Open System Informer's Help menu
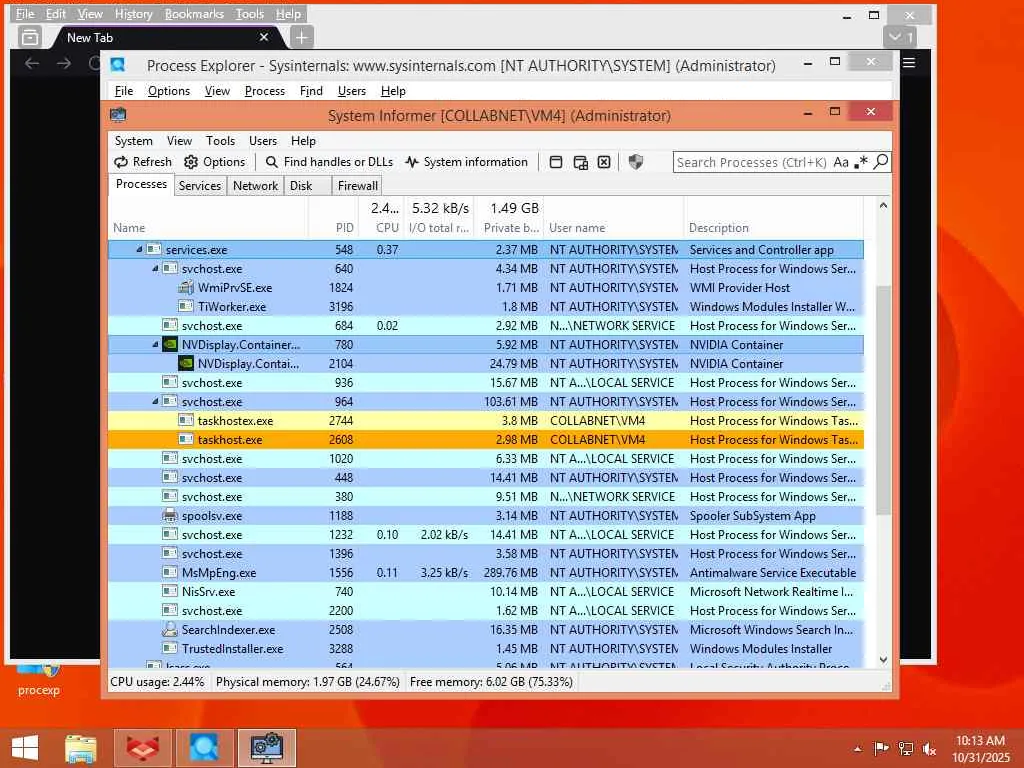Screen dimensions: 1024x768 click(303, 140)
